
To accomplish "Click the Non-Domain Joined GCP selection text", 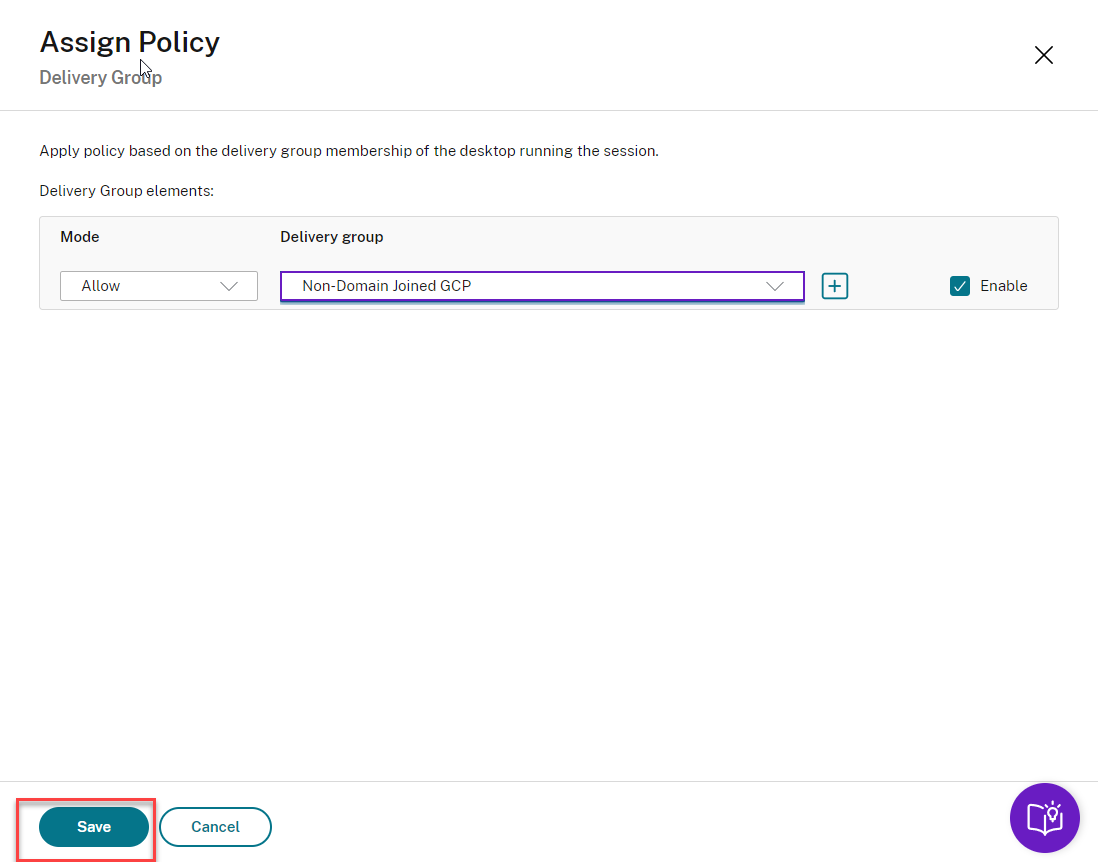I will [x=386, y=286].
